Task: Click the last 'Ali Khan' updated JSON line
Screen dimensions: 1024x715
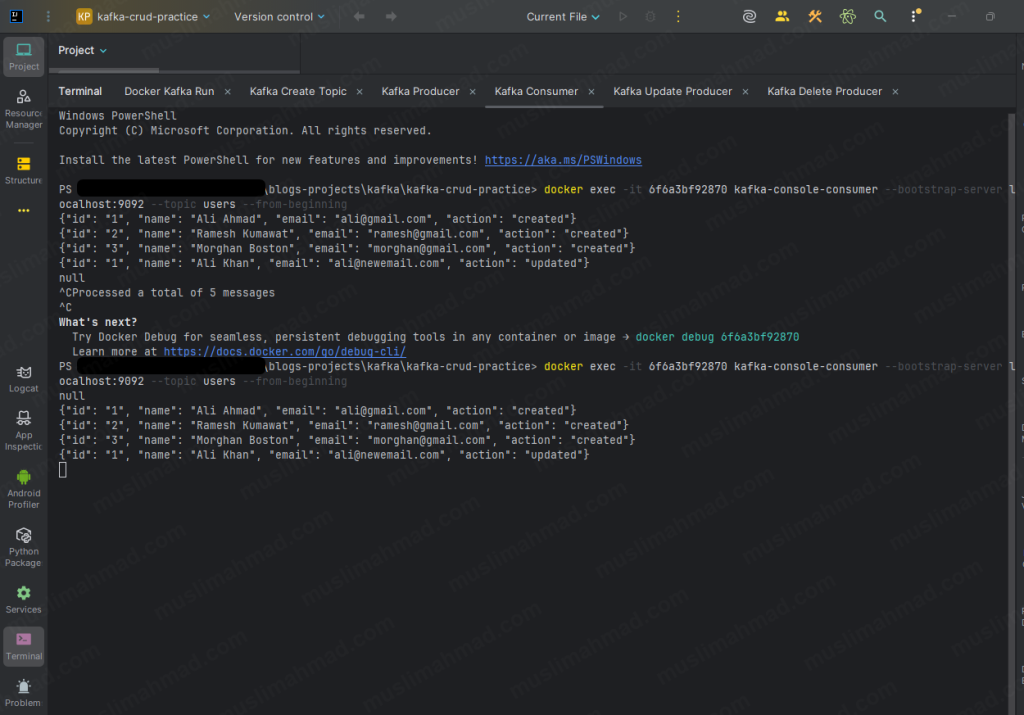Action: tap(324, 455)
